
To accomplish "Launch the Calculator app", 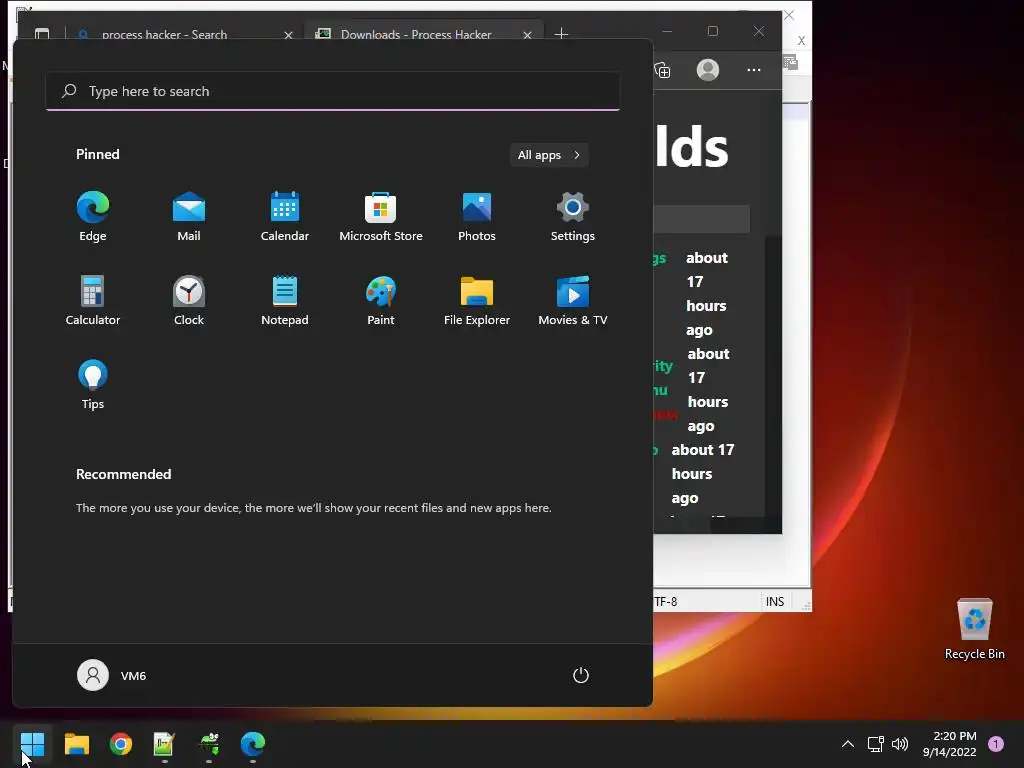I will (93, 300).
